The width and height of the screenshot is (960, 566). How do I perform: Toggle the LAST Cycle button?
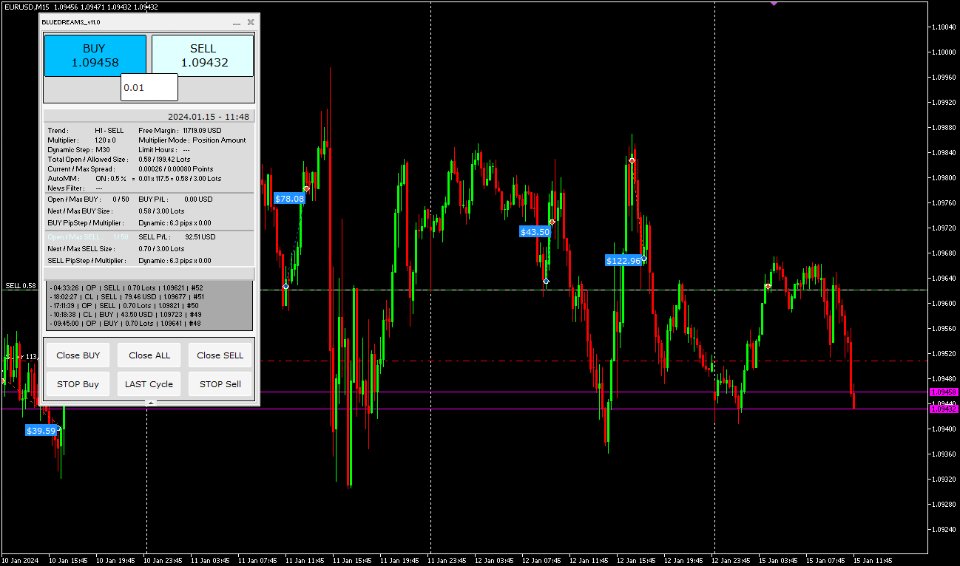[149, 384]
